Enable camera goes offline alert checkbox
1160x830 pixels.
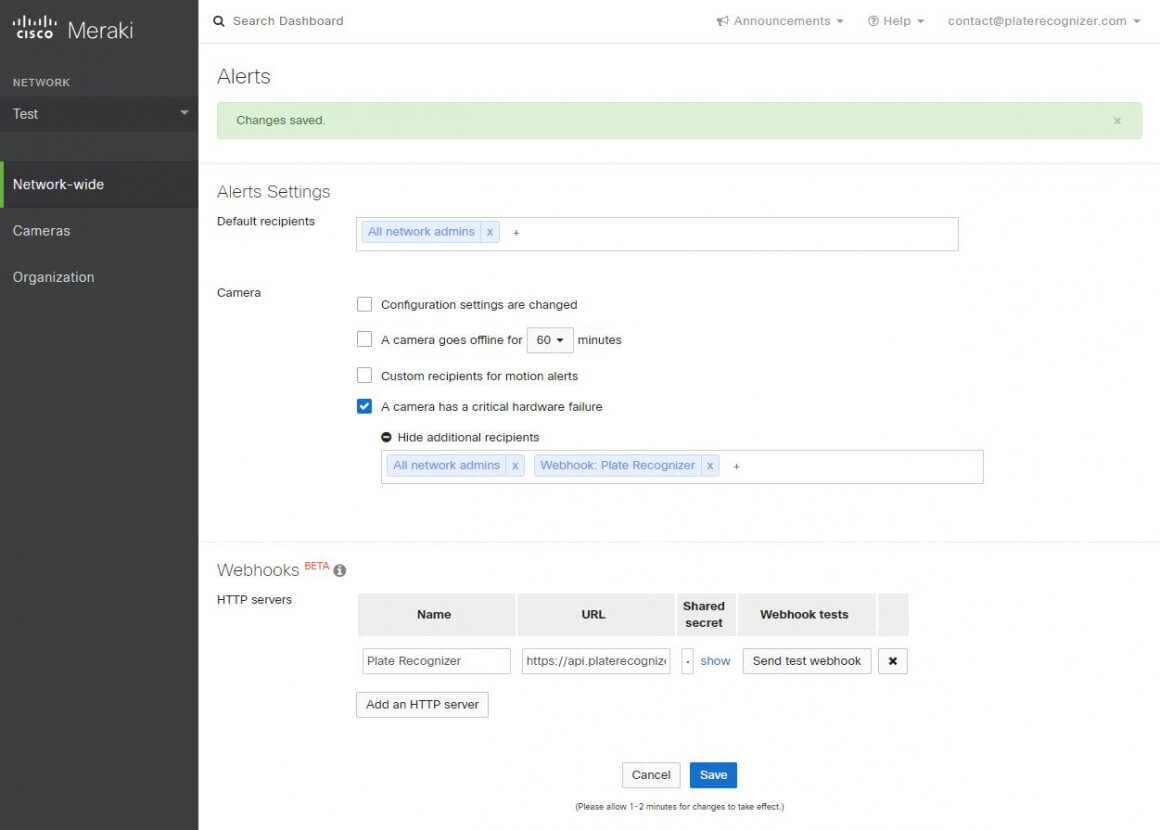tap(364, 339)
